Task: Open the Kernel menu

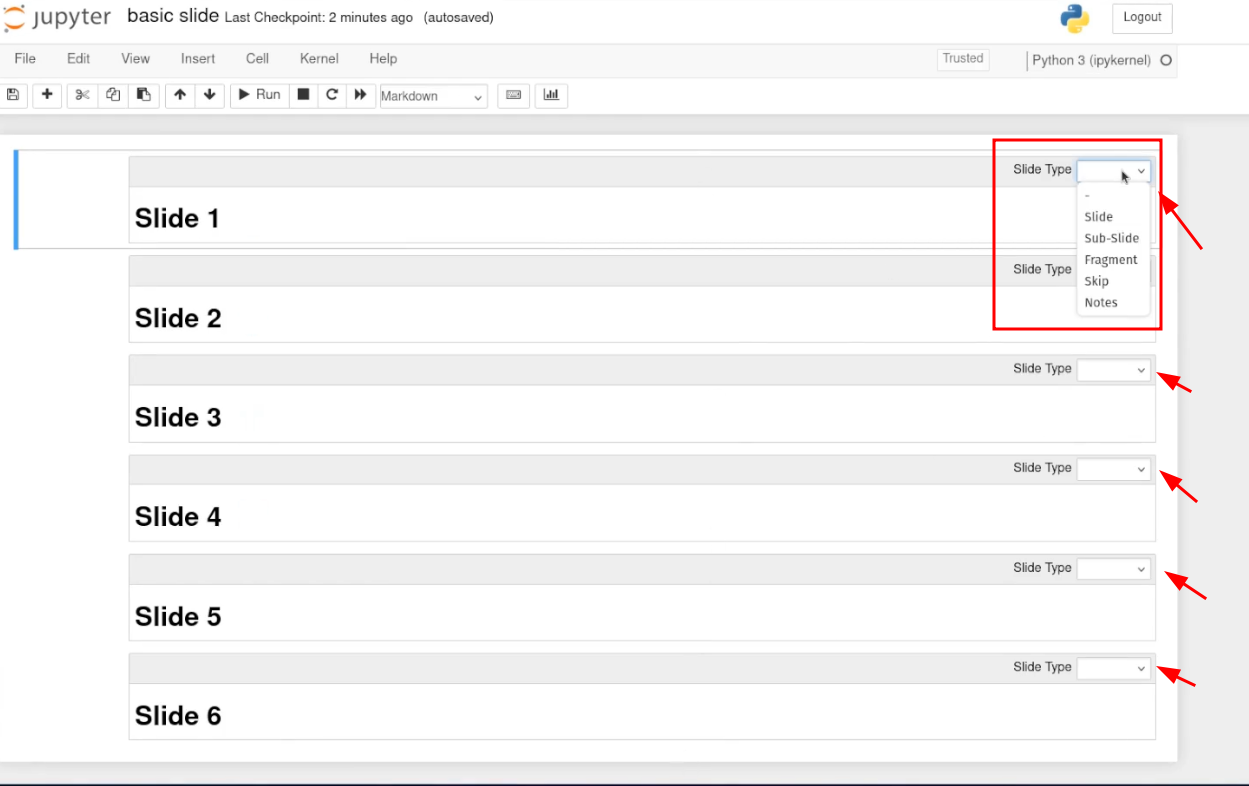Action: tap(319, 59)
